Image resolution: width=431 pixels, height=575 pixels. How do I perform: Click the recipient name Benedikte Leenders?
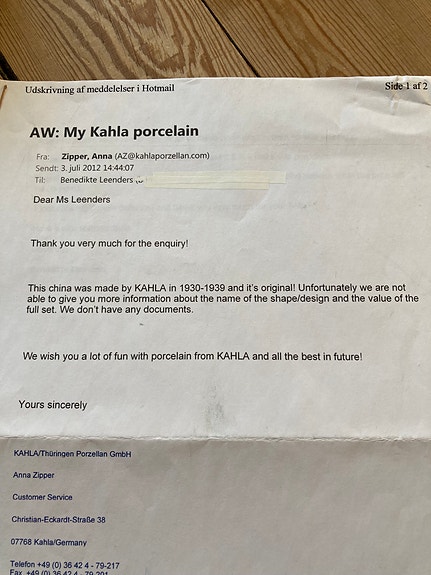[96, 180]
